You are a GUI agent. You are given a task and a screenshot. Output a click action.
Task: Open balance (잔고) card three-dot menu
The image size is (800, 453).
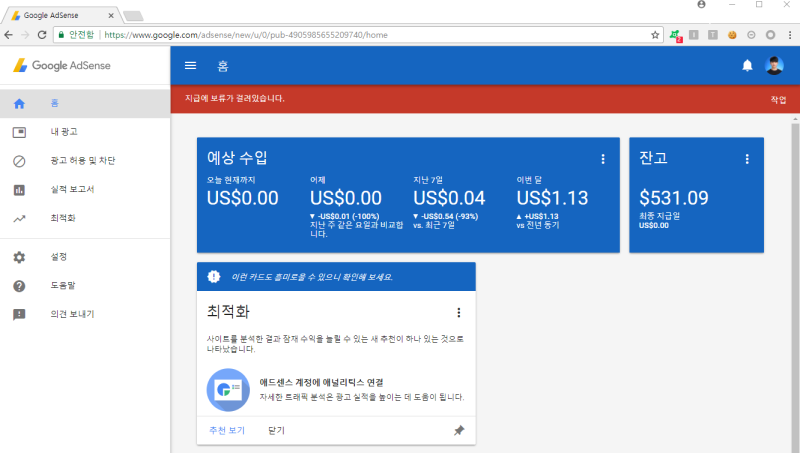tap(747, 159)
